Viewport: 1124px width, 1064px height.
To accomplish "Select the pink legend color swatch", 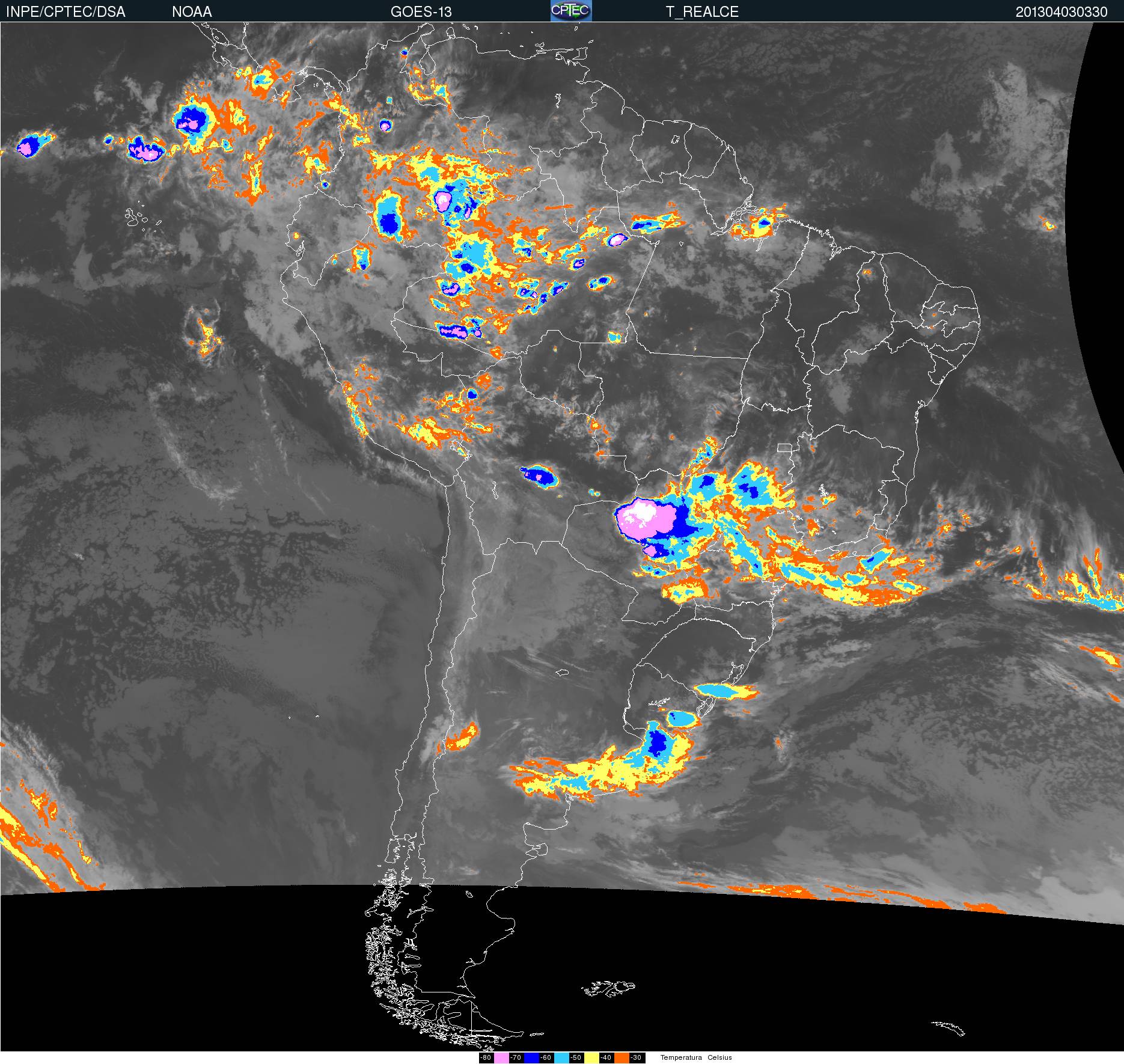I will (x=501, y=1058).
